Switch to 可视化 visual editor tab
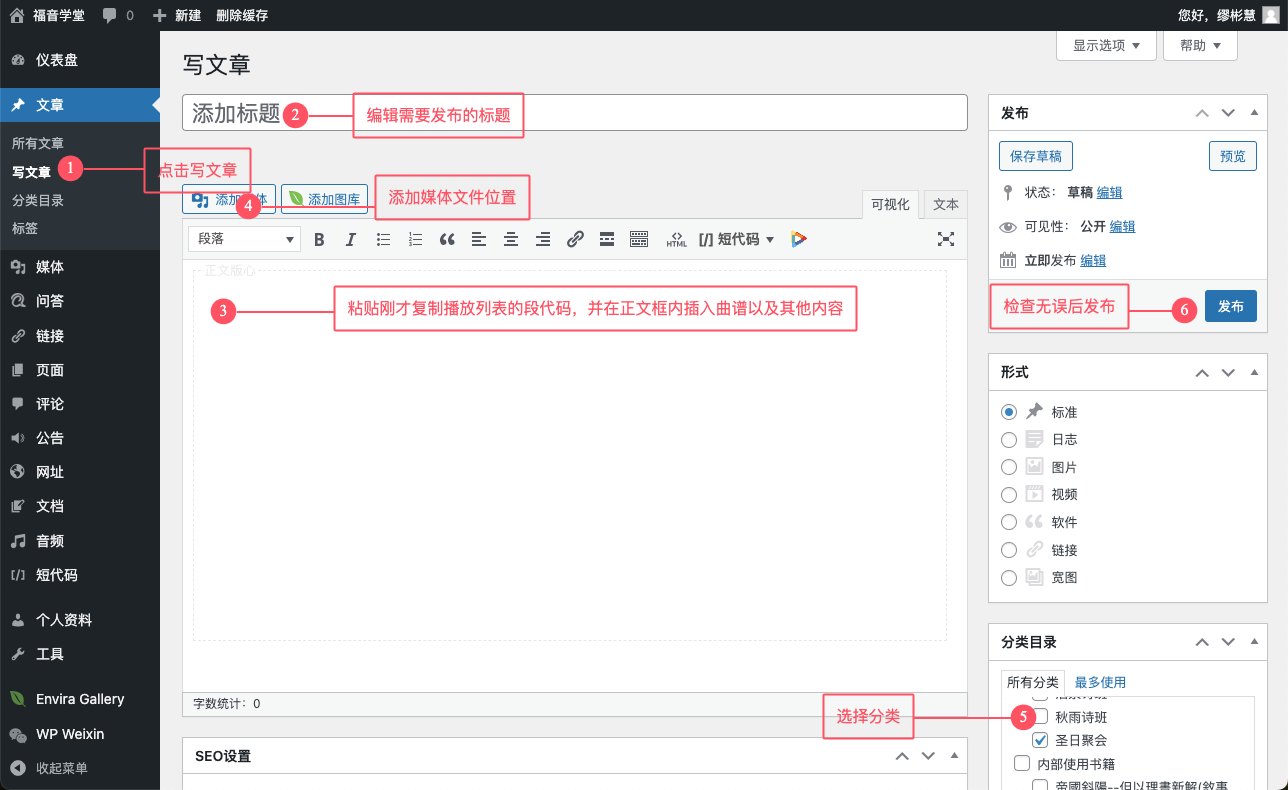The width and height of the screenshot is (1288, 790). (x=890, y=204)
